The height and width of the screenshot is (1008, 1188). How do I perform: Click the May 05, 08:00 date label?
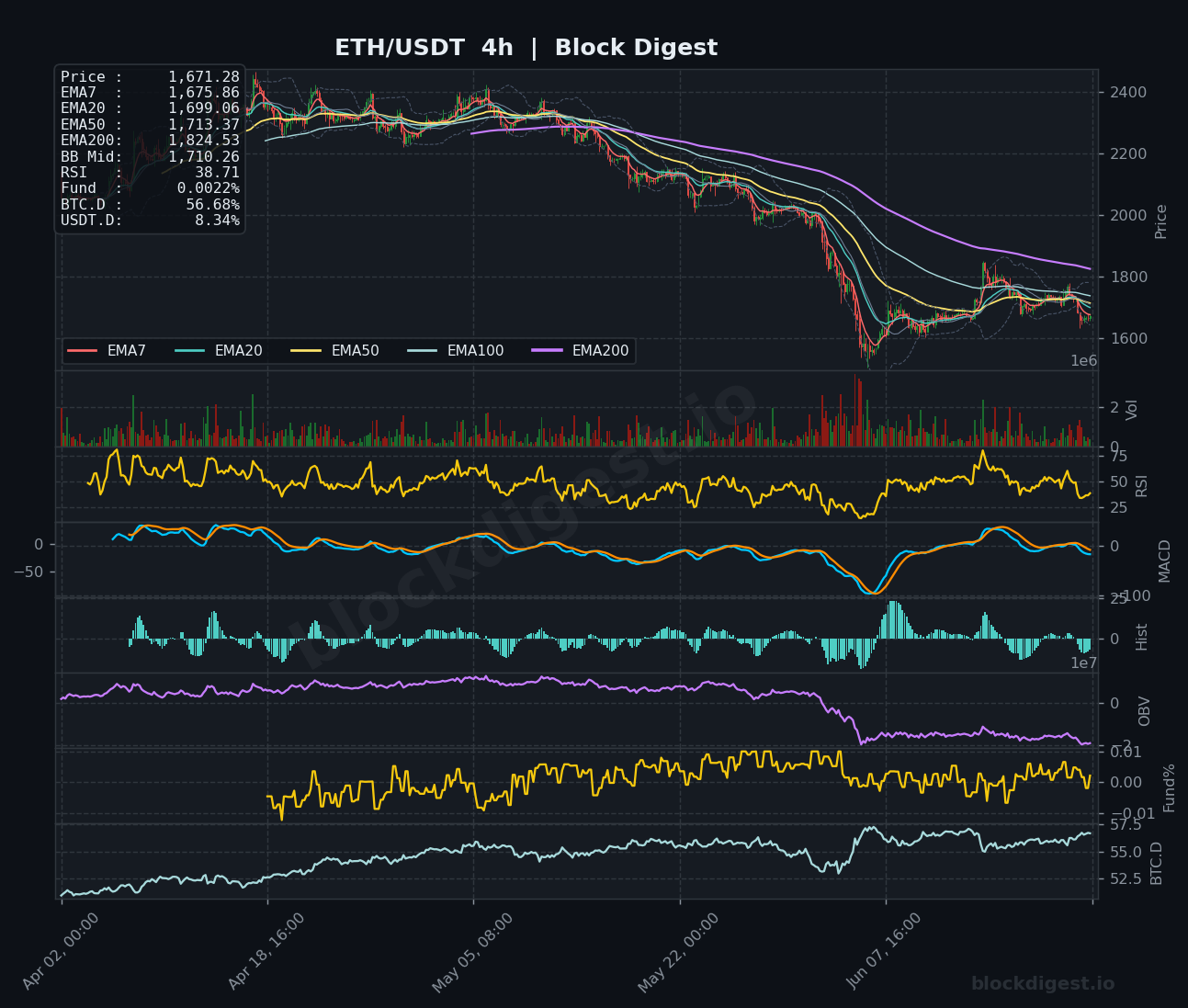point(471,953)
